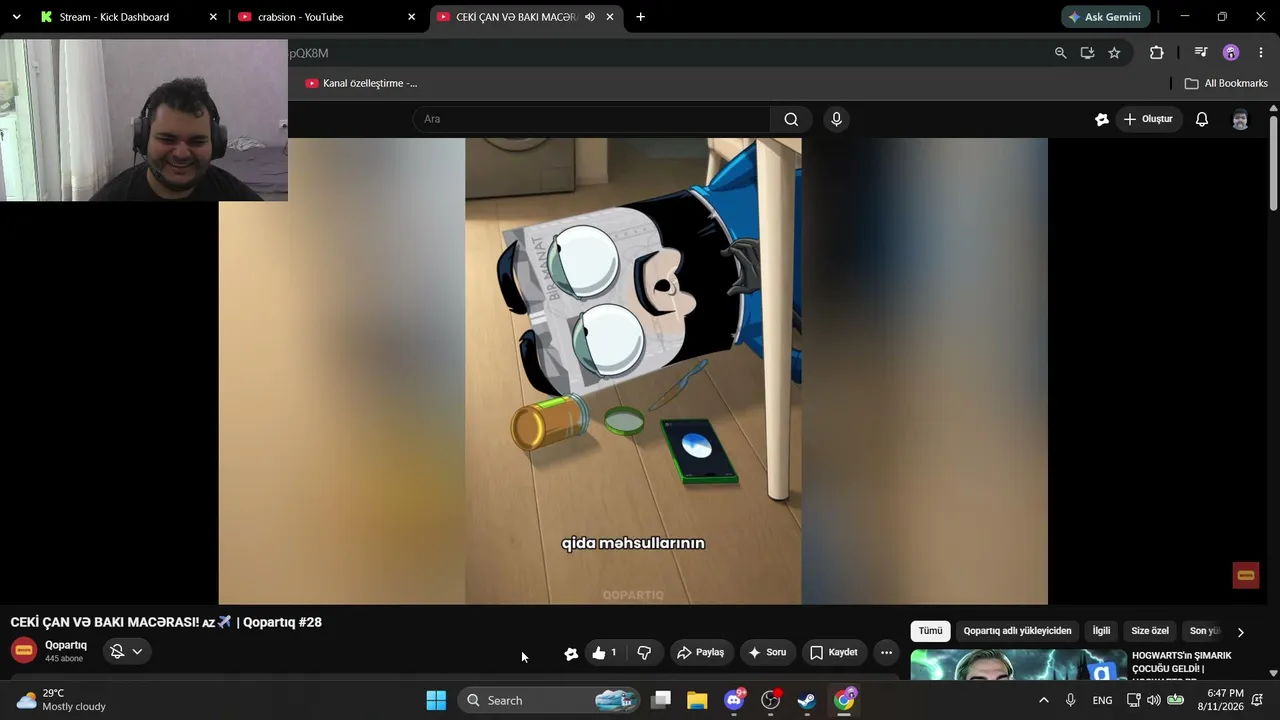Click the taskbar Search box
The image size is (1280, 720).
550,700
